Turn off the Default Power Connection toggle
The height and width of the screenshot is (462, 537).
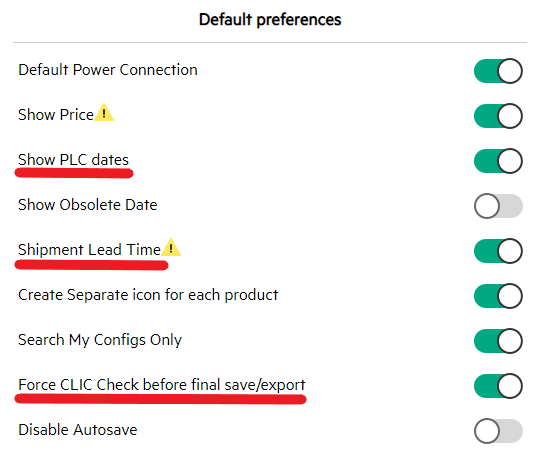point(498,71)
